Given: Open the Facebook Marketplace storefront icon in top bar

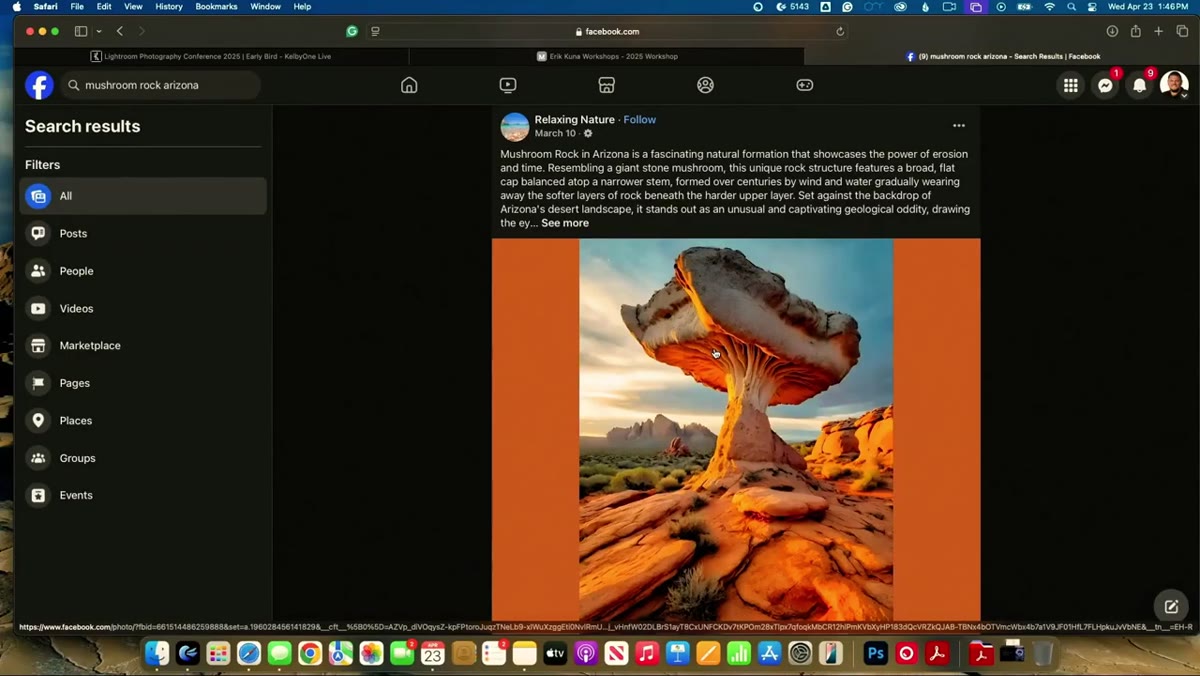Looking at the screenshot, I should [x=607, y=85].
